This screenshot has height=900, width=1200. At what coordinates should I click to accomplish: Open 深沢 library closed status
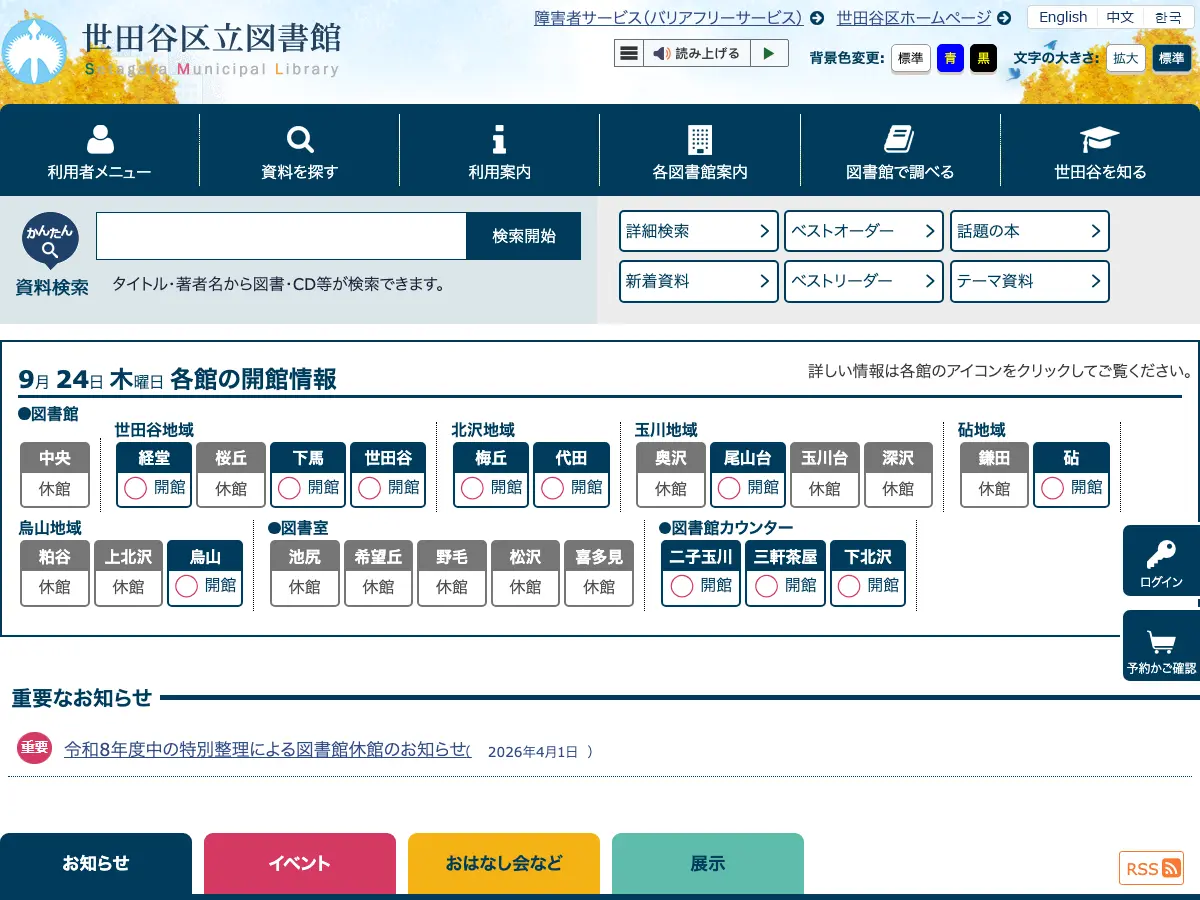point(898,475)
